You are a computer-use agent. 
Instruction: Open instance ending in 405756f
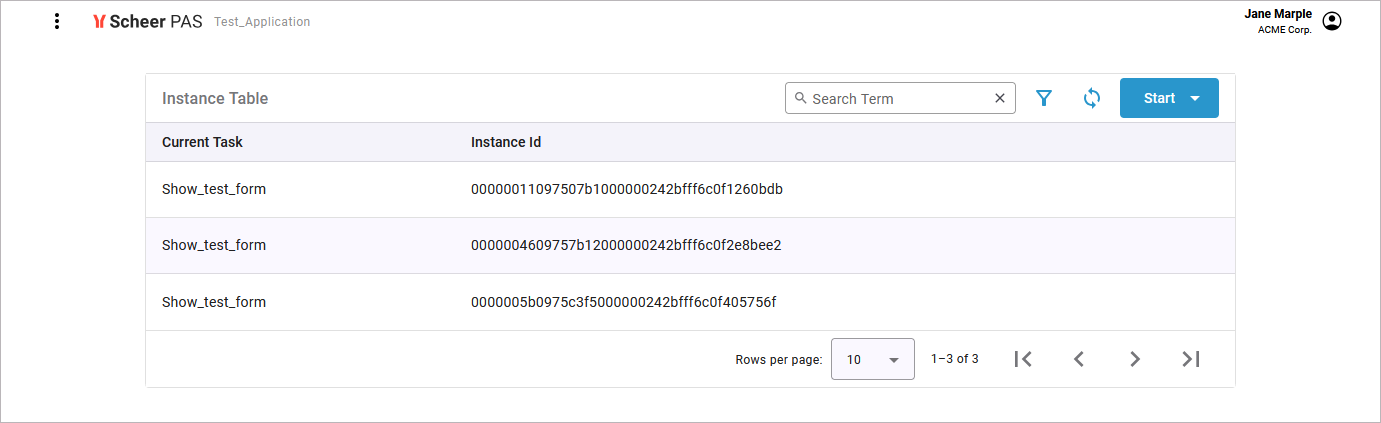point(623,301)
